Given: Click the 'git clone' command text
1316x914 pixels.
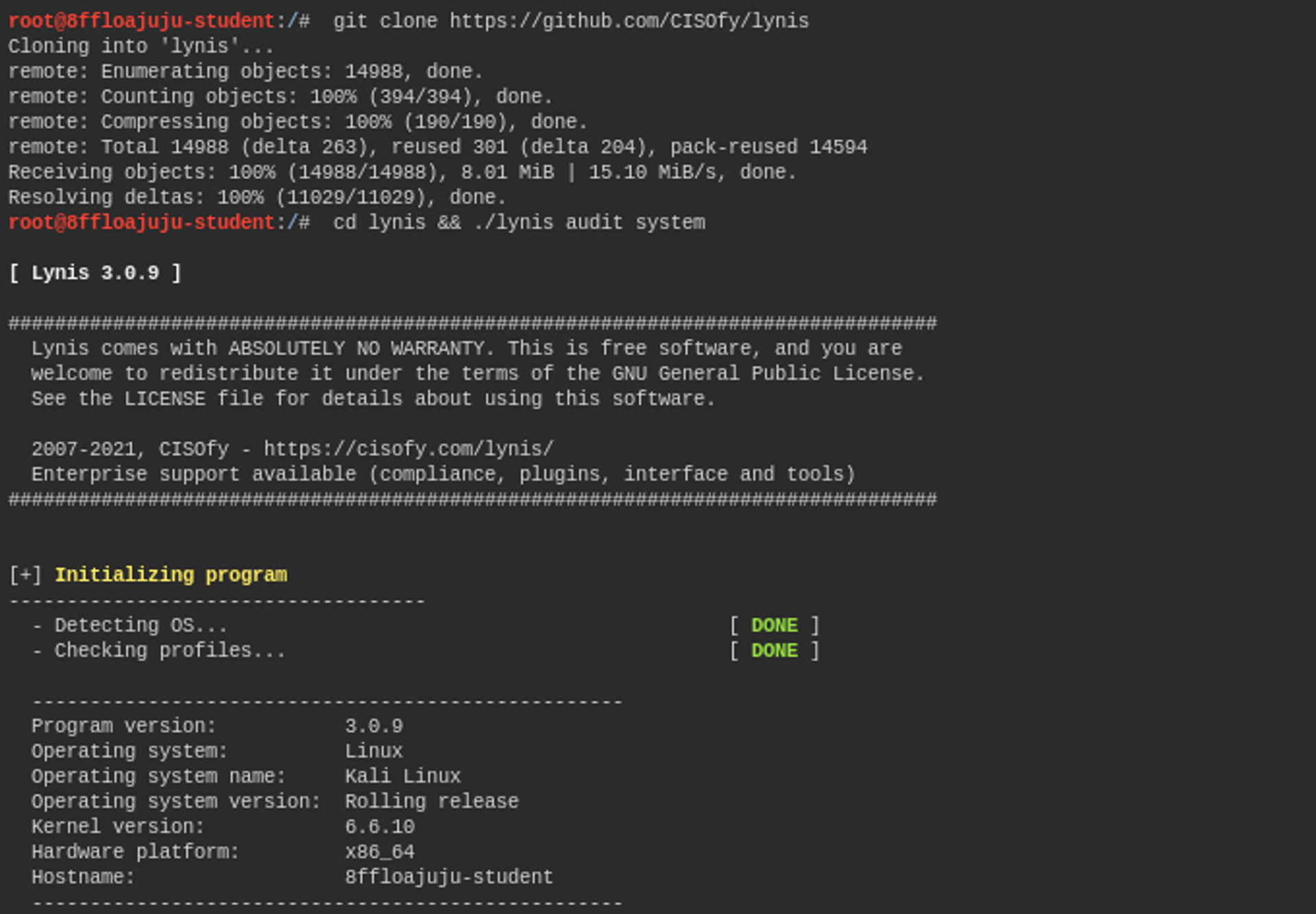Looking at the screenshot, I should click(385, 21).
